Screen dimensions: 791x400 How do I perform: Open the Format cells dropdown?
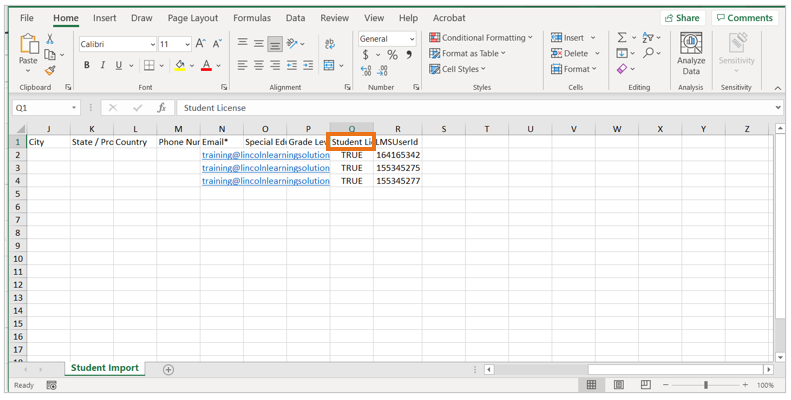point(574,69)
